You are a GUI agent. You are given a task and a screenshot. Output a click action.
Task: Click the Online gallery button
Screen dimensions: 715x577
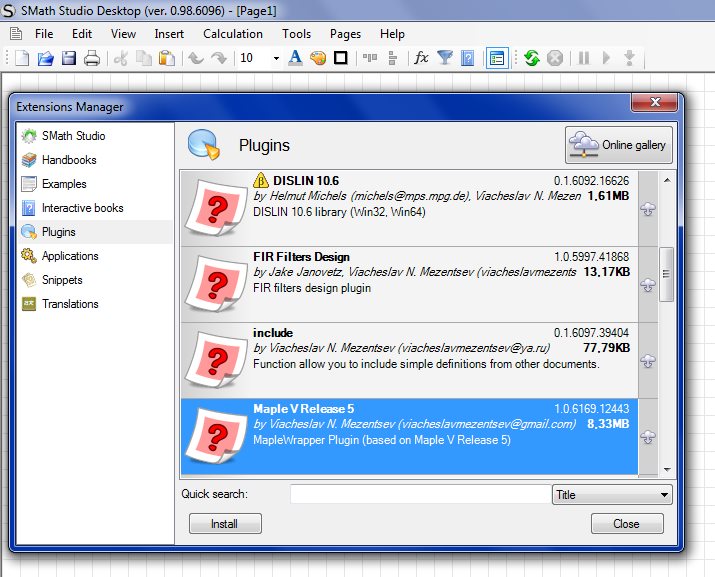619,146
